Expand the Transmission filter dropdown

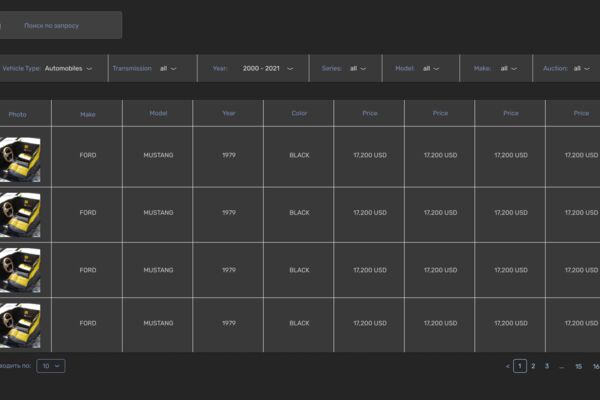(153, 69)
